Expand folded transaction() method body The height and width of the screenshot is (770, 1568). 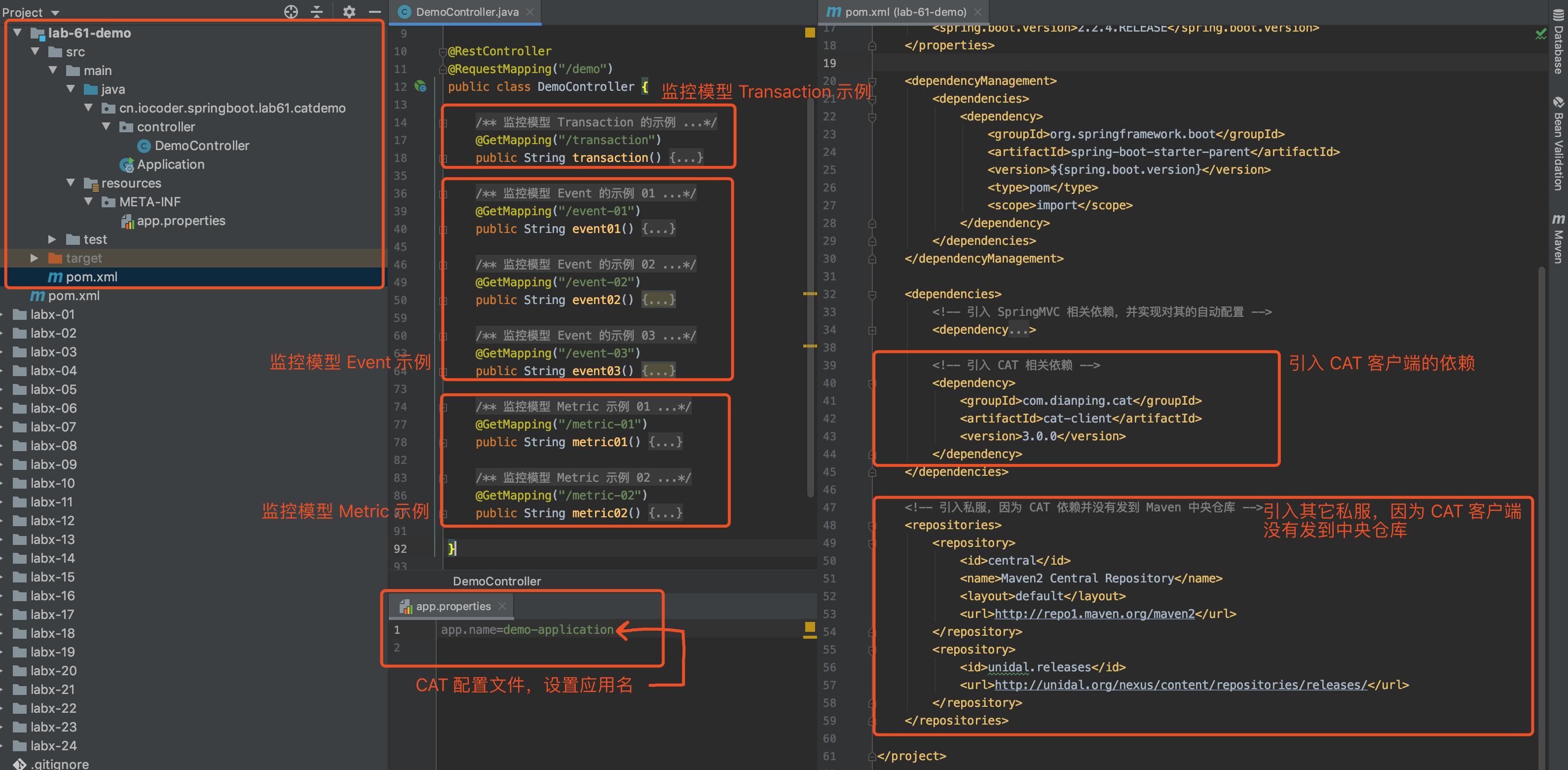pos(686,158)
